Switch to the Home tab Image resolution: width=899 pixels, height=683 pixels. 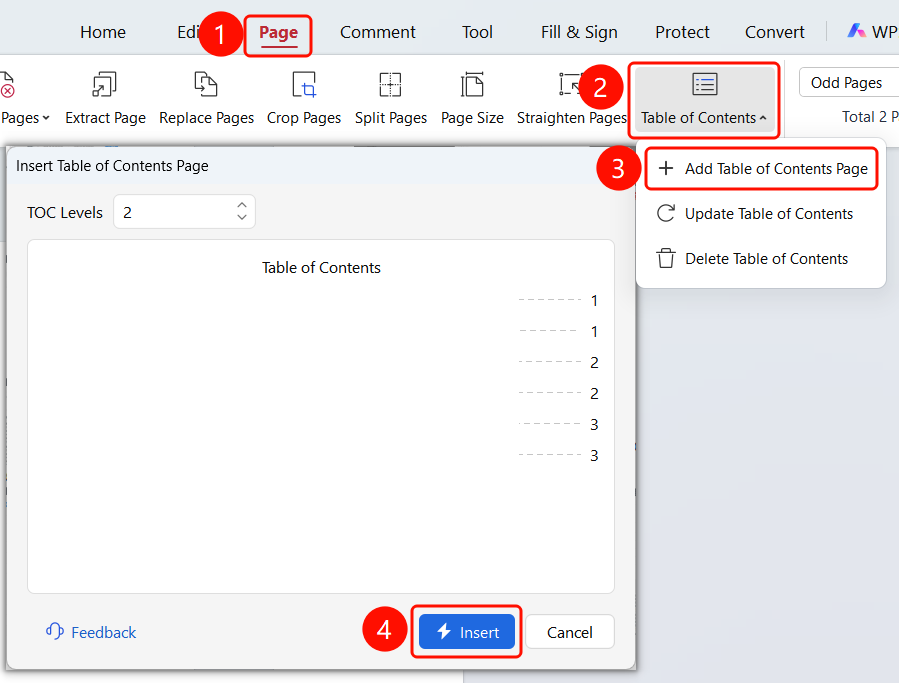click(x=103, y=32)
